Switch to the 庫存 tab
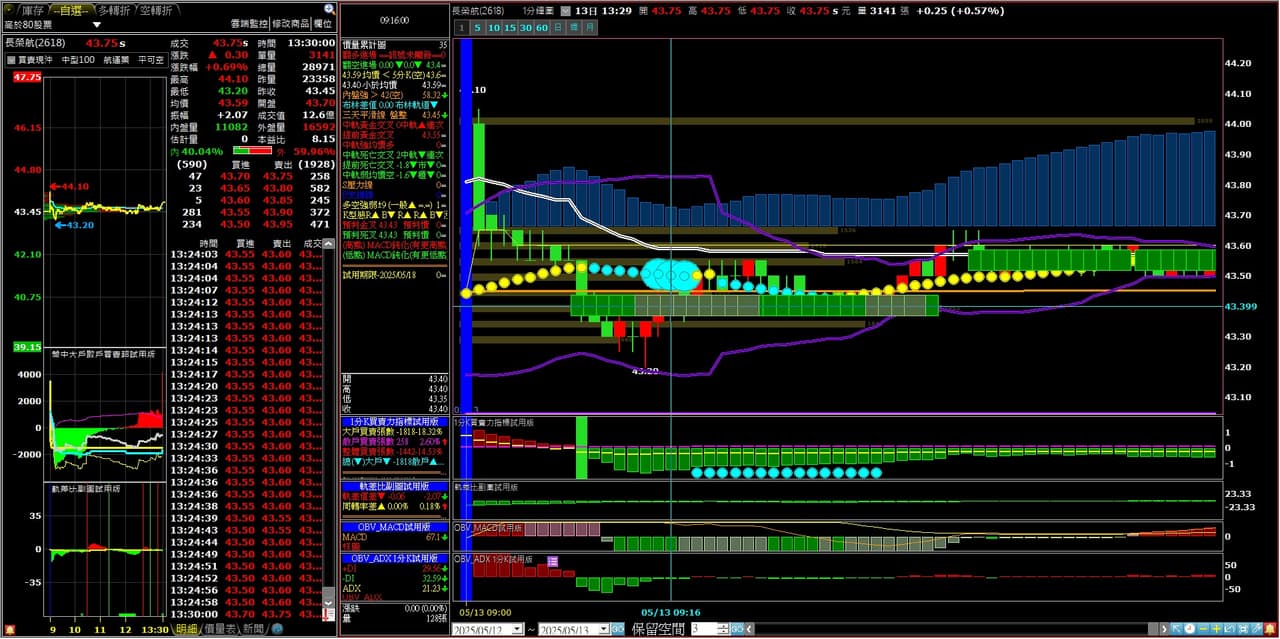Viewport: 1280px width, 639px height. (32, 9)
